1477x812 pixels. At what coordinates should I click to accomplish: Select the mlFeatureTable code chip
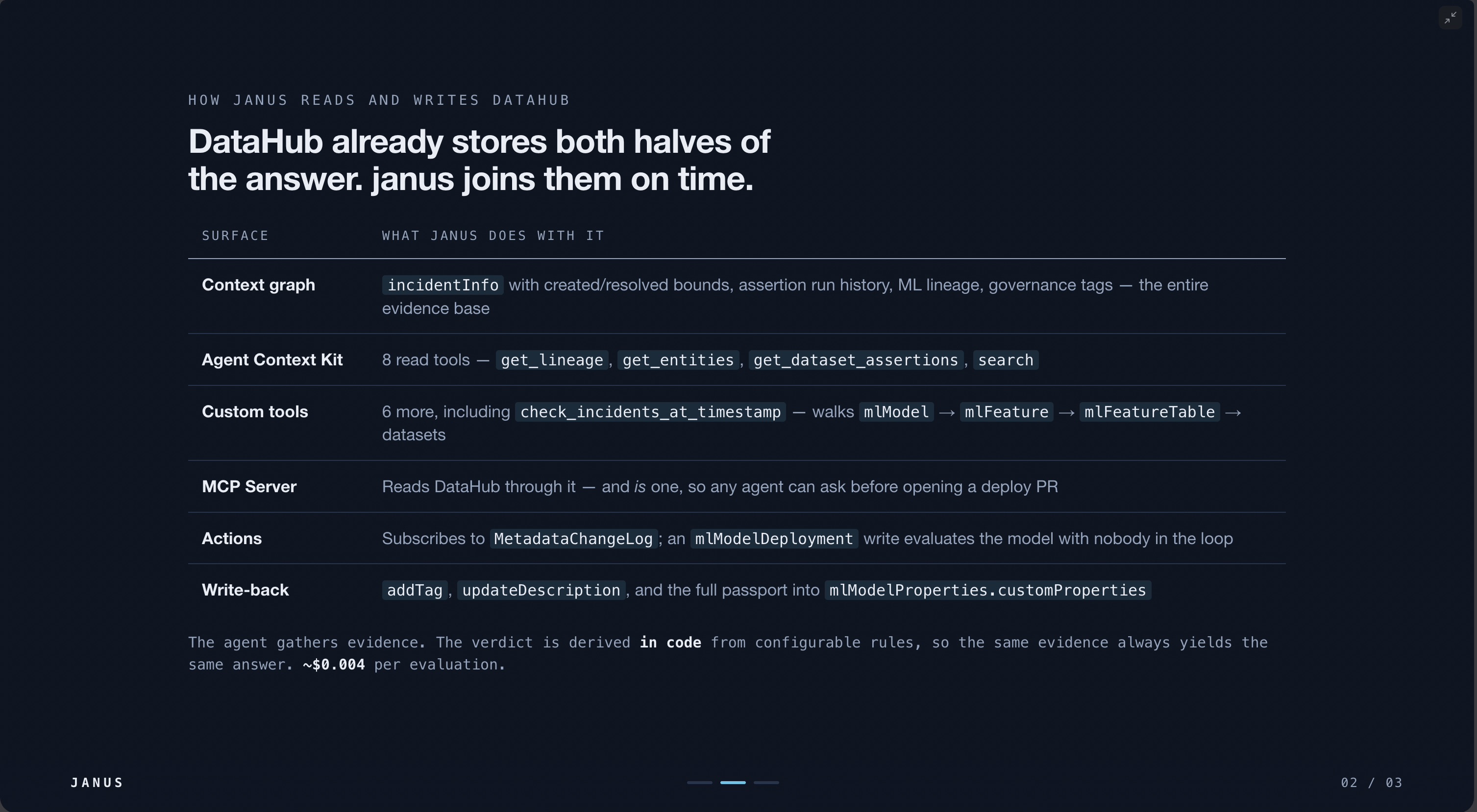(x=1149, y=412)
